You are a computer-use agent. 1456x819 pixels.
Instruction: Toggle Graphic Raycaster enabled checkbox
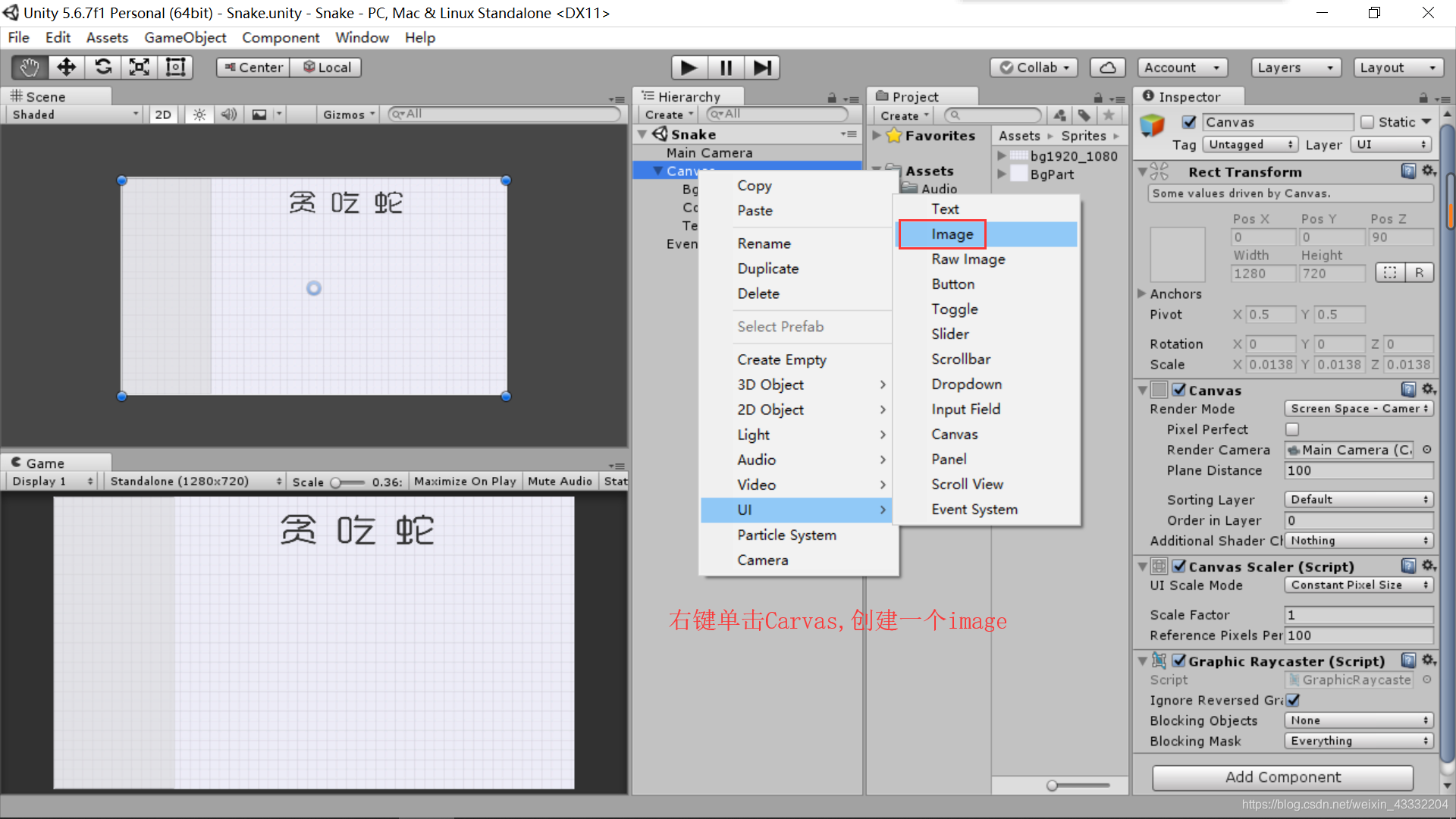pos(1179,661)
